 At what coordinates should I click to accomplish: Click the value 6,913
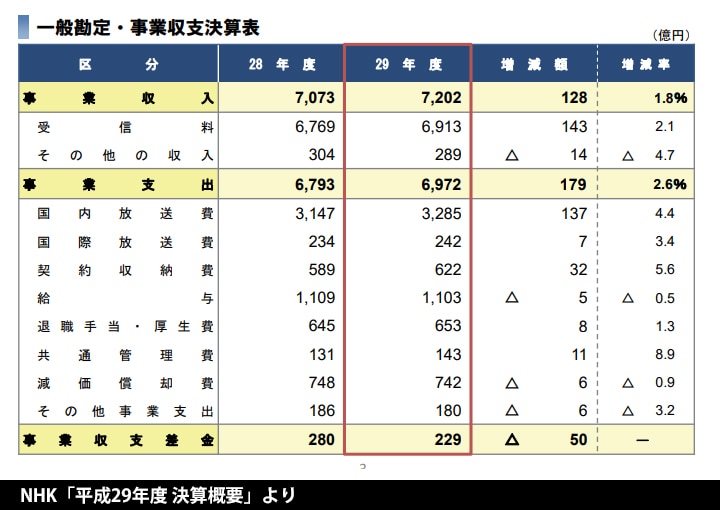coord(441,127)
